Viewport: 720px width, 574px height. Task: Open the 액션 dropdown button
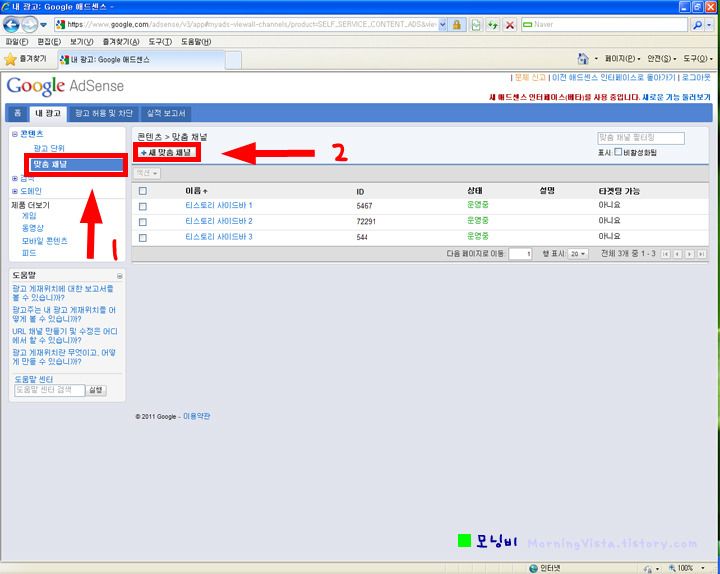[147, 173]
